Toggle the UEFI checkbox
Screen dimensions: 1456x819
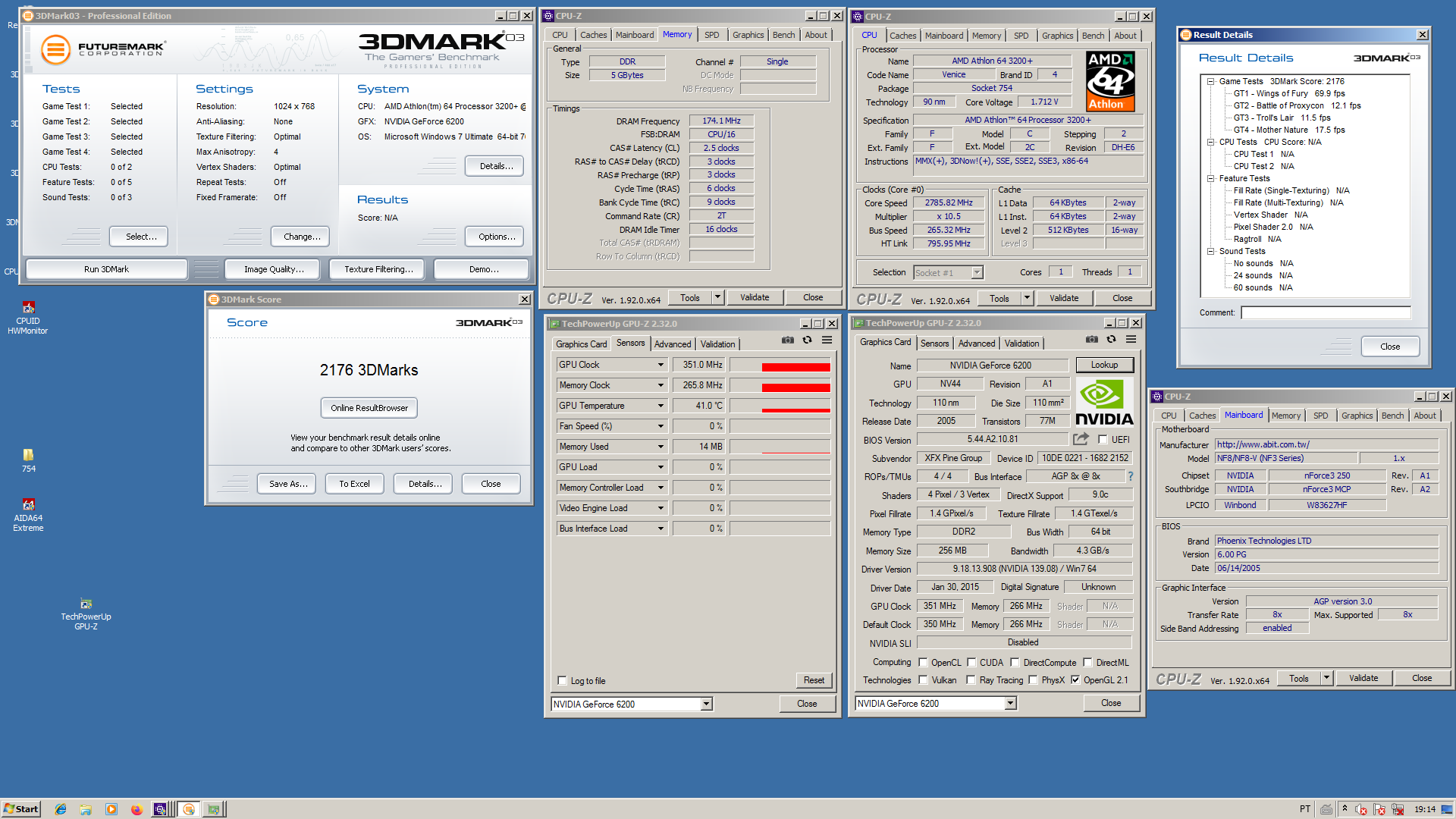coord(1103,439)
